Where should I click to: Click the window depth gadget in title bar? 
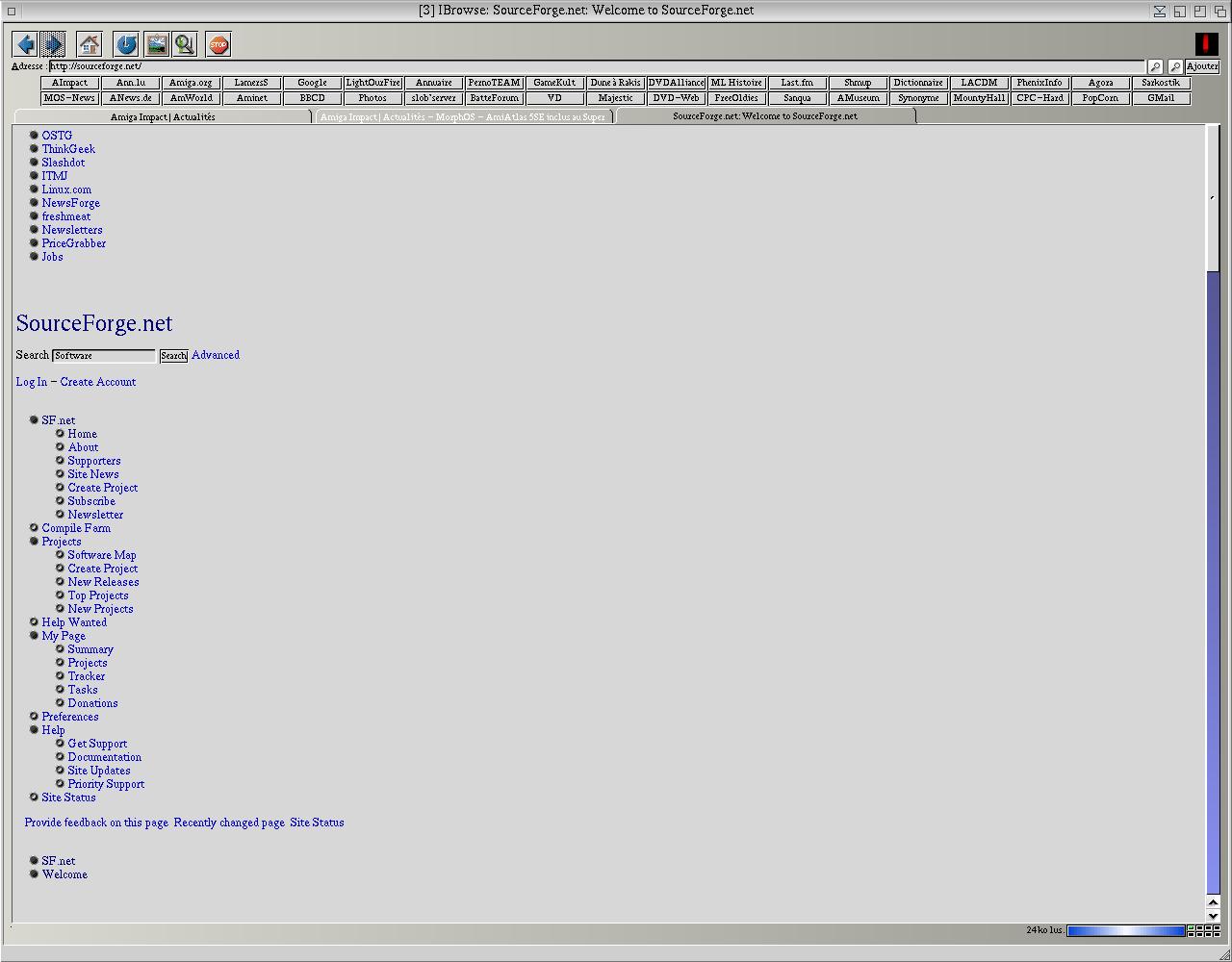1220,11
